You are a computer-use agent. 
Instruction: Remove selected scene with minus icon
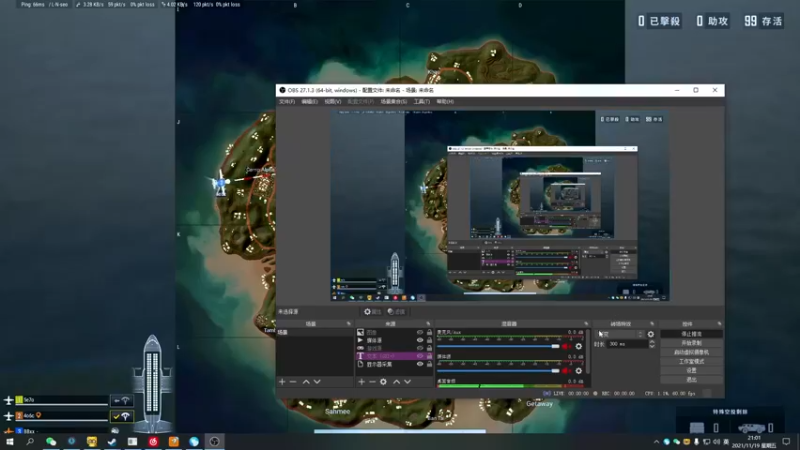point(293,382)
